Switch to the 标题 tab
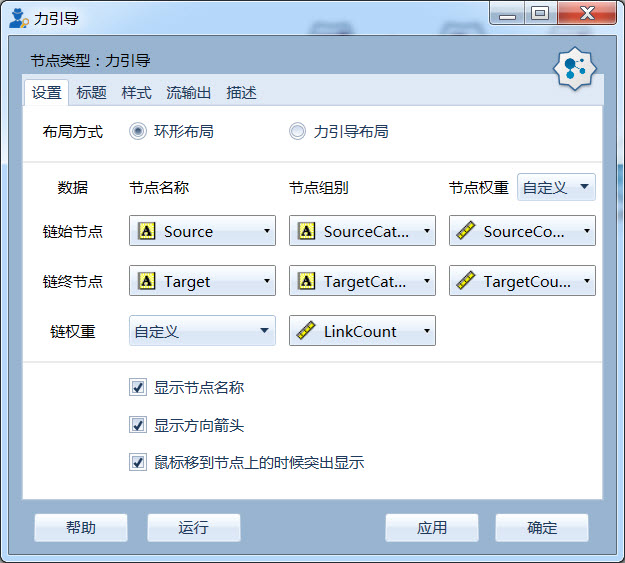Screen dimensions: 625x563 (x=91, y=93)
